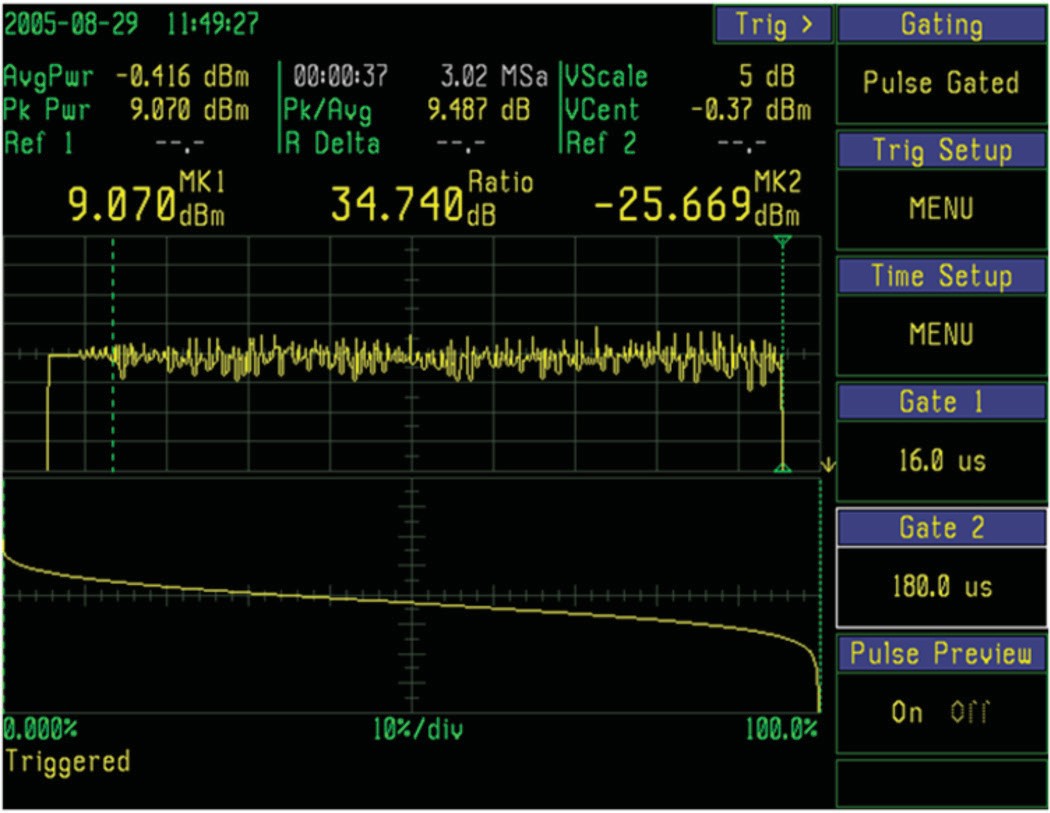
Task: Open the Trig > menu button
Action: [773, 25]
